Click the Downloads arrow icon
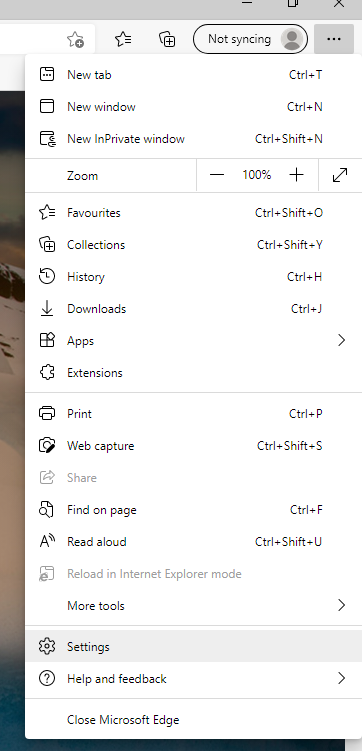The image size is (362, 751). 46,309
